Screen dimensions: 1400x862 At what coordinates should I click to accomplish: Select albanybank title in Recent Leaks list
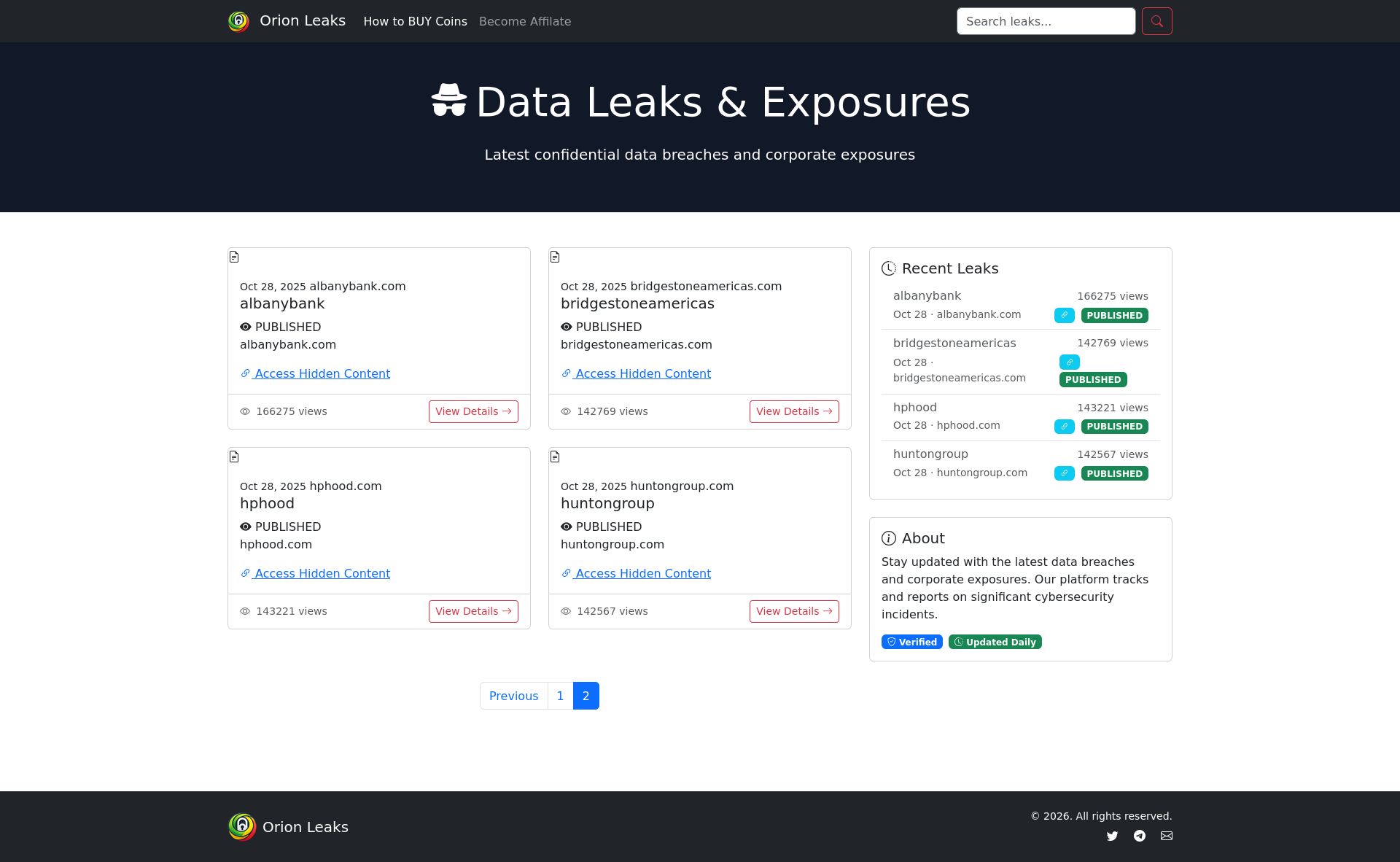click(x=927, y=295)
